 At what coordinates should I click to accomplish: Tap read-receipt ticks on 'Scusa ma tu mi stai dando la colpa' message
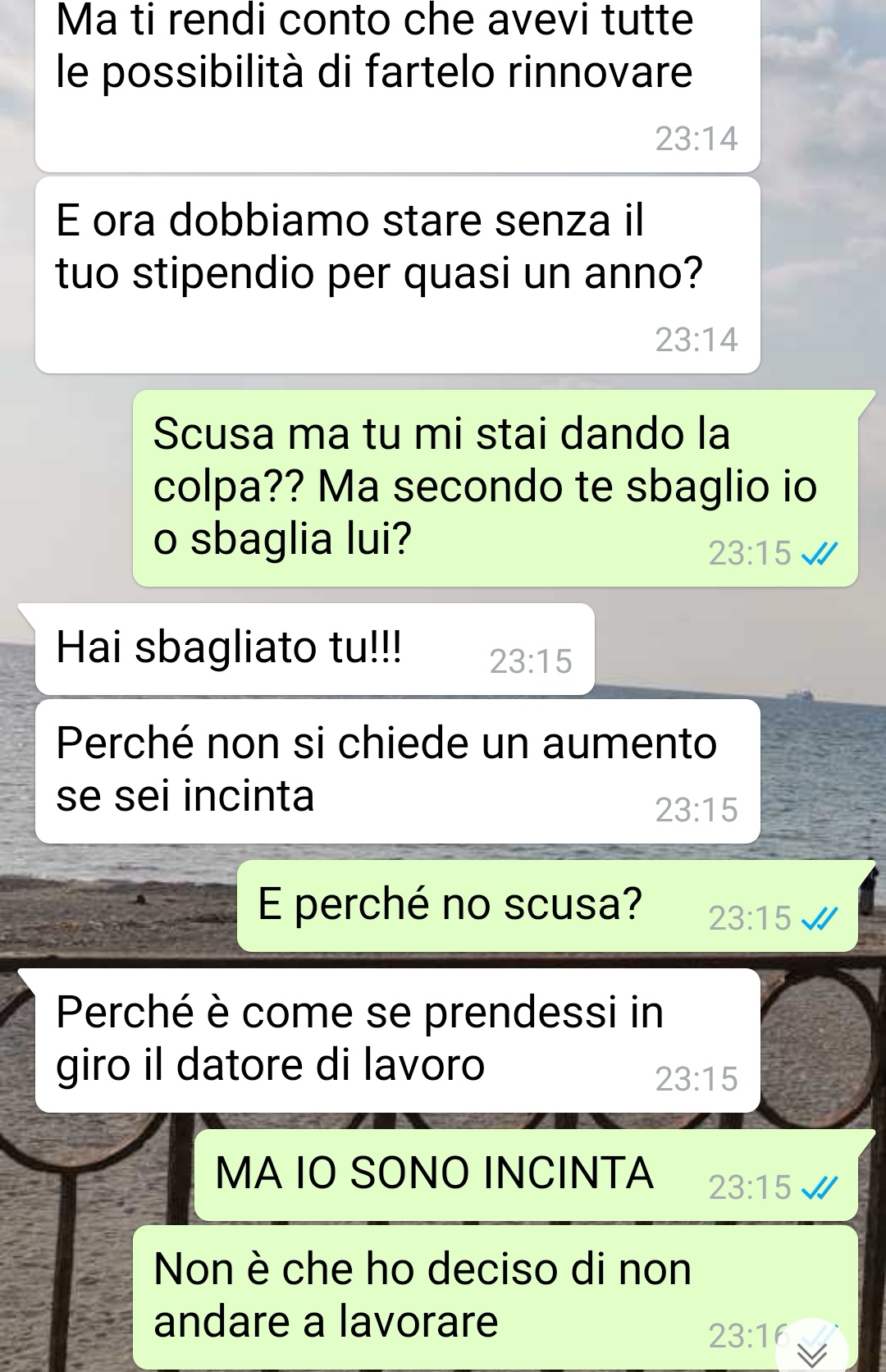click(819, 556)
